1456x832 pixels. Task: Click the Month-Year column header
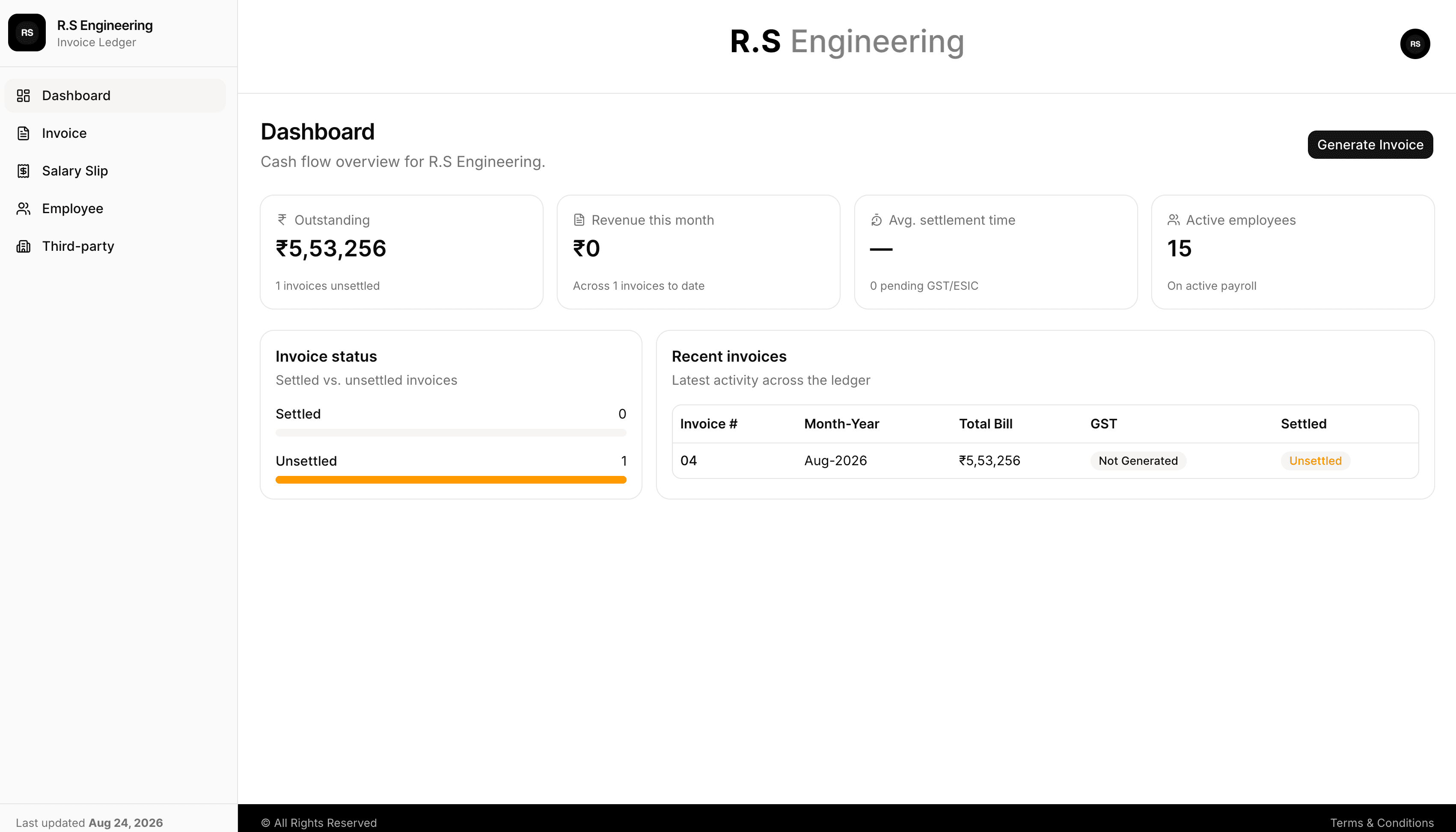point(841,424)
